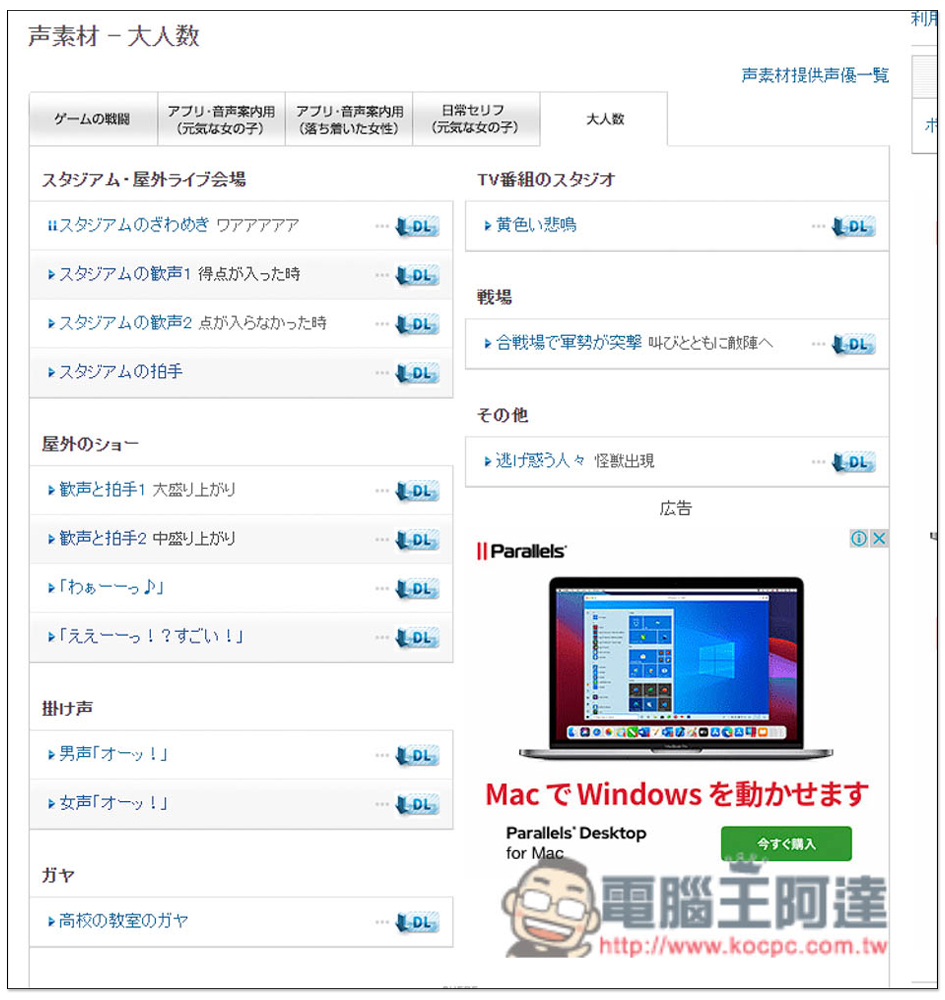945x1000 pixels.
Task: Click DL icon beside 黄色い悲鳴
Action: (x=854, y=227)
